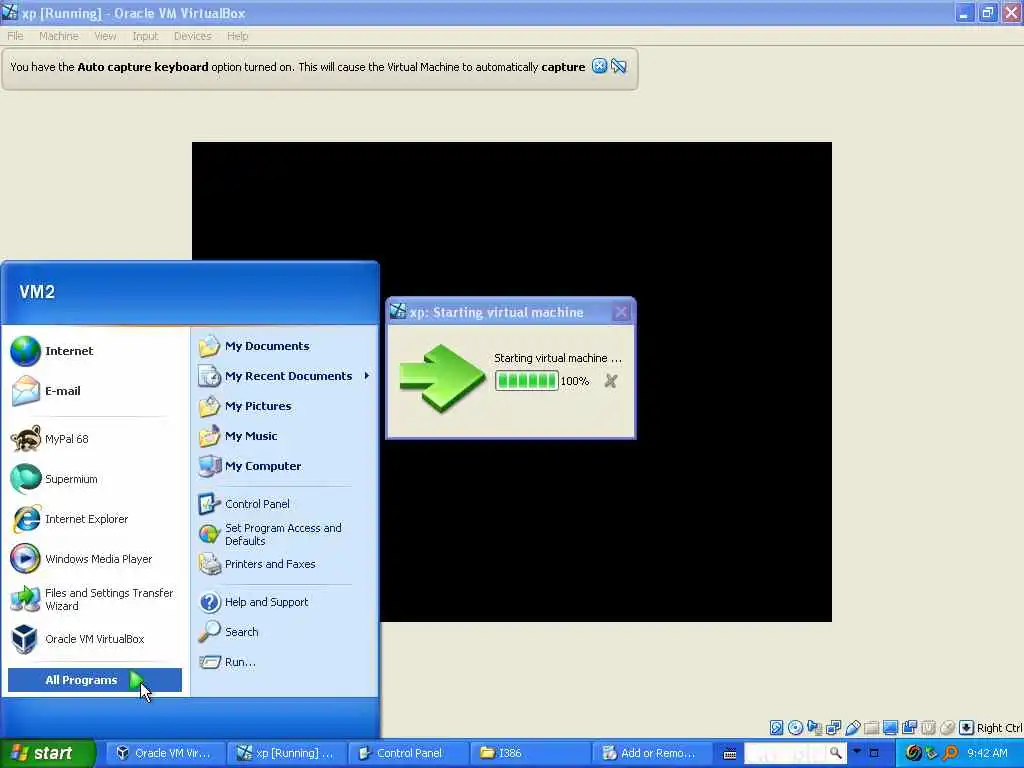Switch to I386 folder taskbar button
This screenshot has width=1024, height=768.
(x=529, y=753)
